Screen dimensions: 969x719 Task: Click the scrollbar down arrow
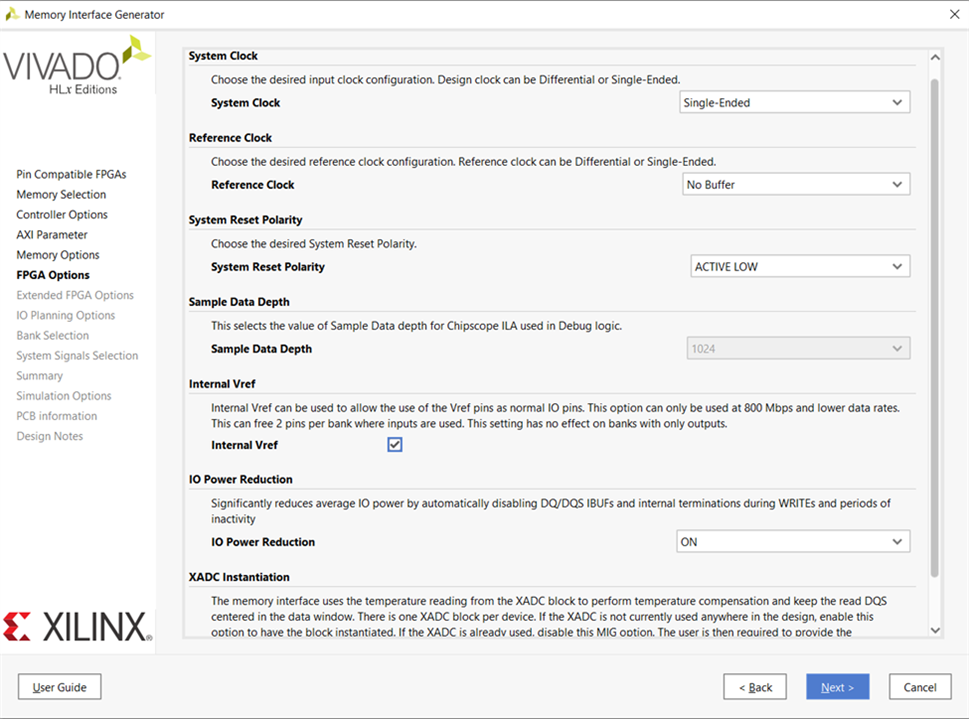click(935, 630)
